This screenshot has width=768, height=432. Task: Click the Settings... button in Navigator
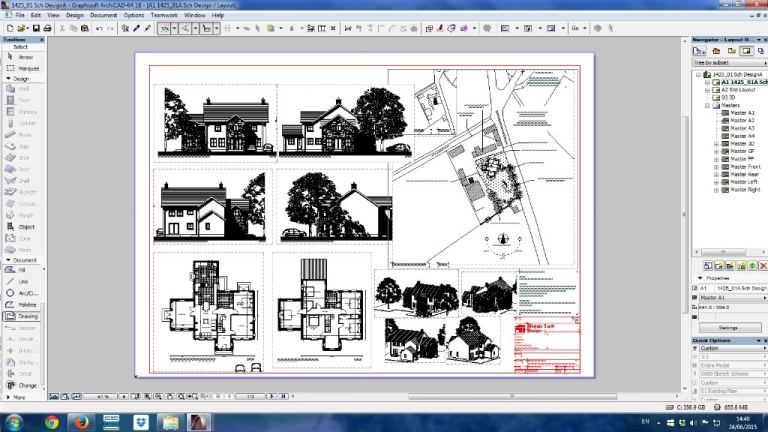click(x=727, y=327)
